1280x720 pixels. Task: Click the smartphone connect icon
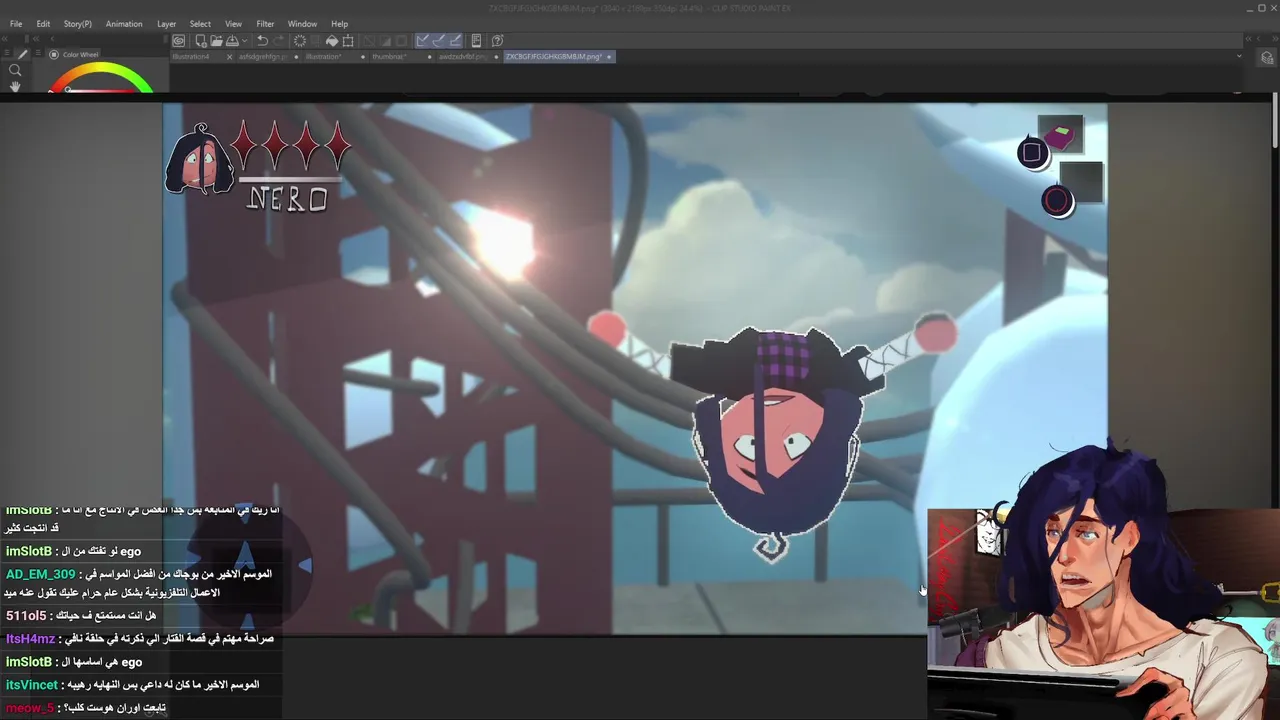click(477, 41)
